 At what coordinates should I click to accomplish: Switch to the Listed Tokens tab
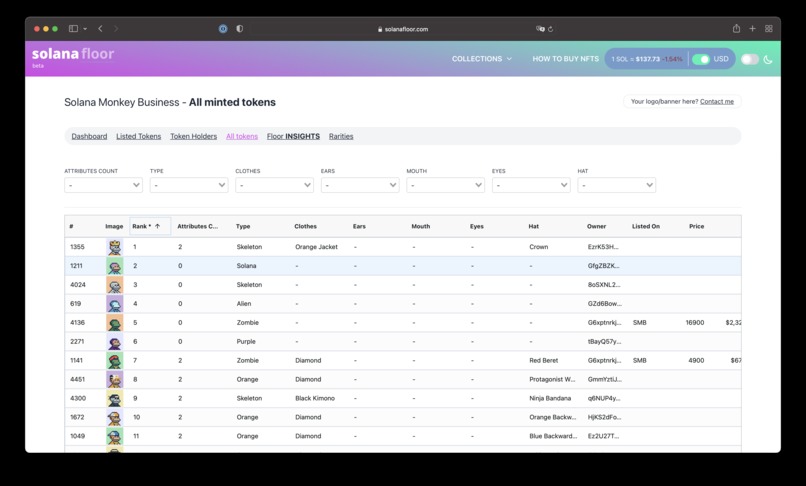(138, 136)
